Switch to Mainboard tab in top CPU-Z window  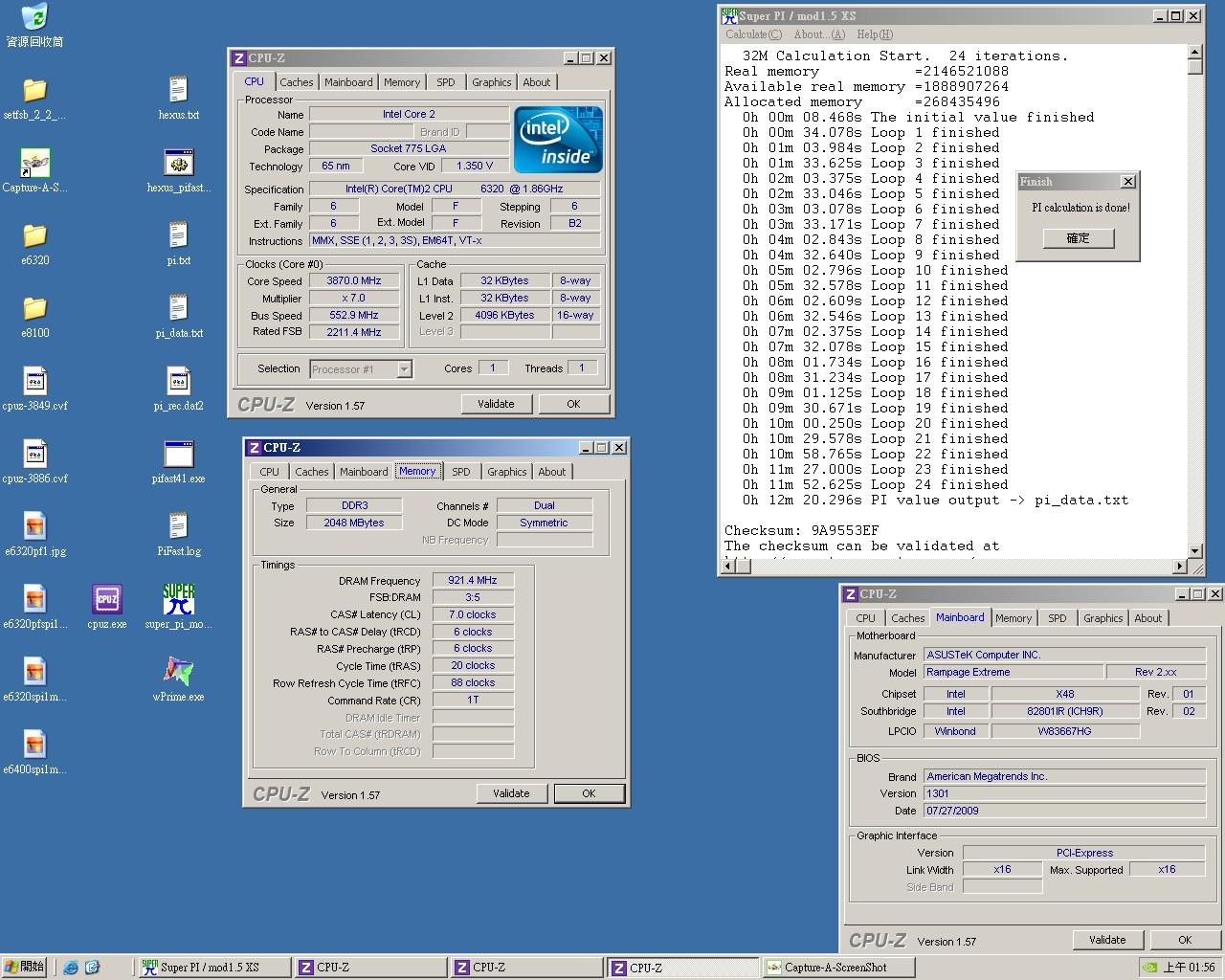(348, 82)
